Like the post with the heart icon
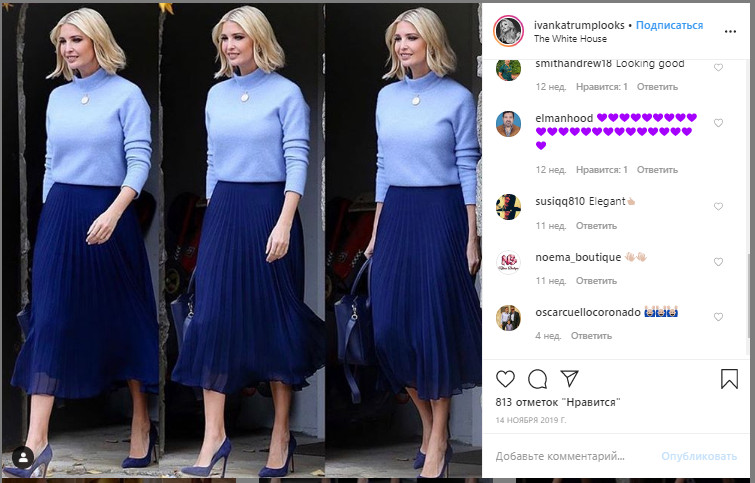 [x=505, y=379]
